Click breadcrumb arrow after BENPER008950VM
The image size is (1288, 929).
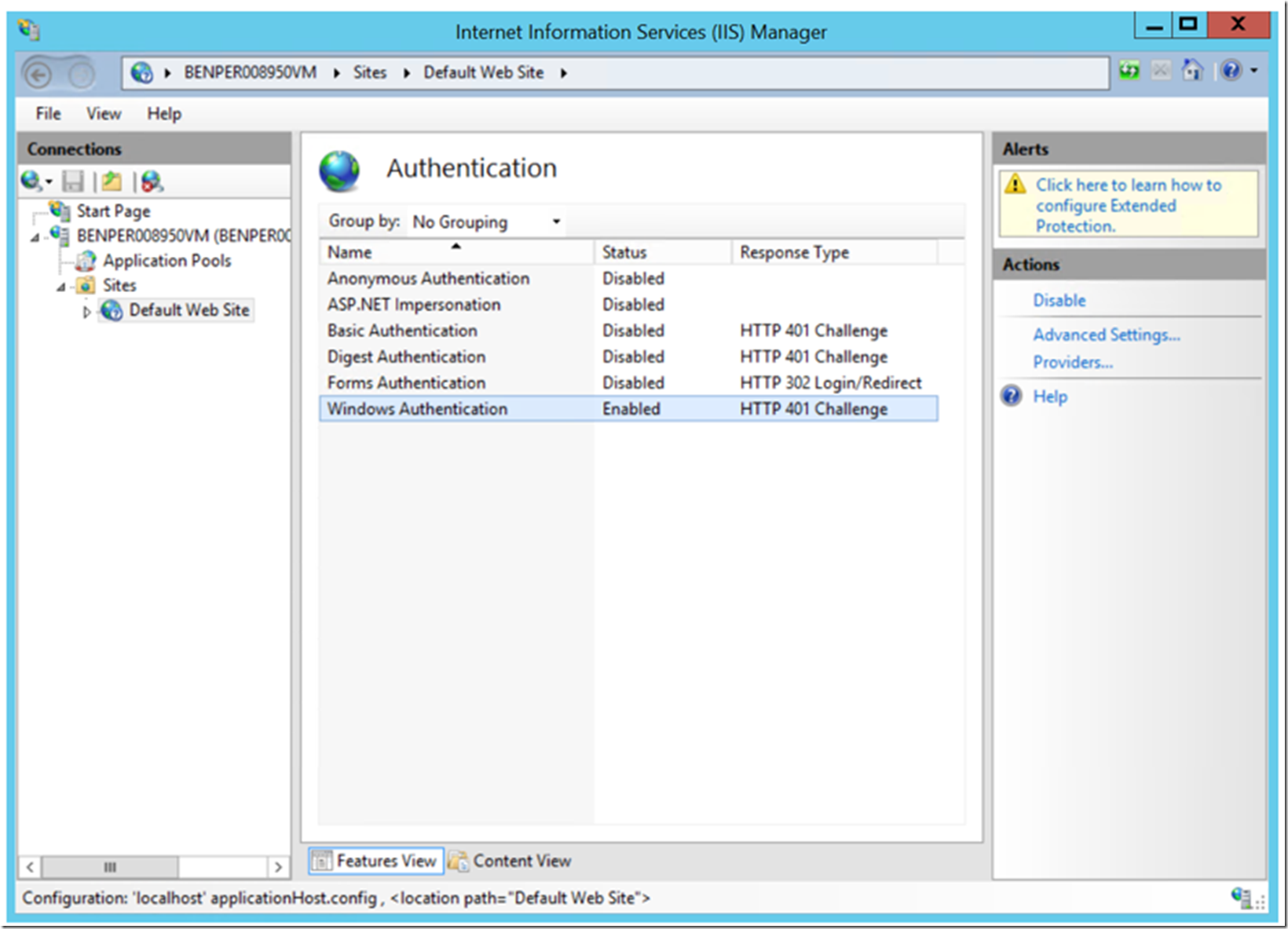tap(336, 73)
